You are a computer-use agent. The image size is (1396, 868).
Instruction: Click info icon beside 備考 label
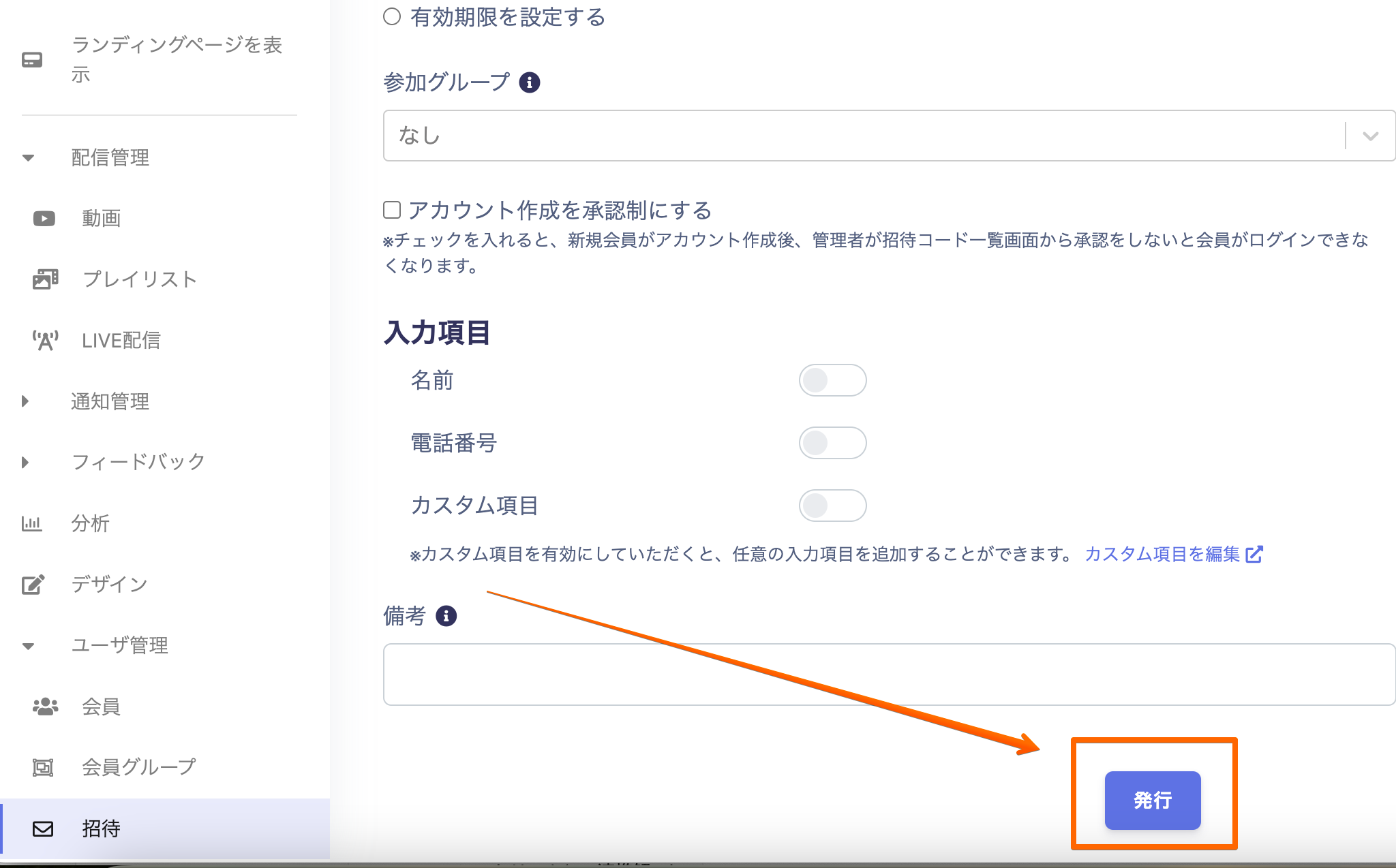pyautogui.click(x=446, y=616)
